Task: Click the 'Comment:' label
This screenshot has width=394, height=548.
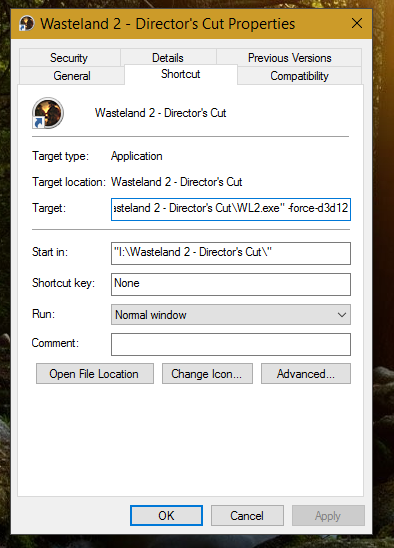Action: tap(55, 343)
